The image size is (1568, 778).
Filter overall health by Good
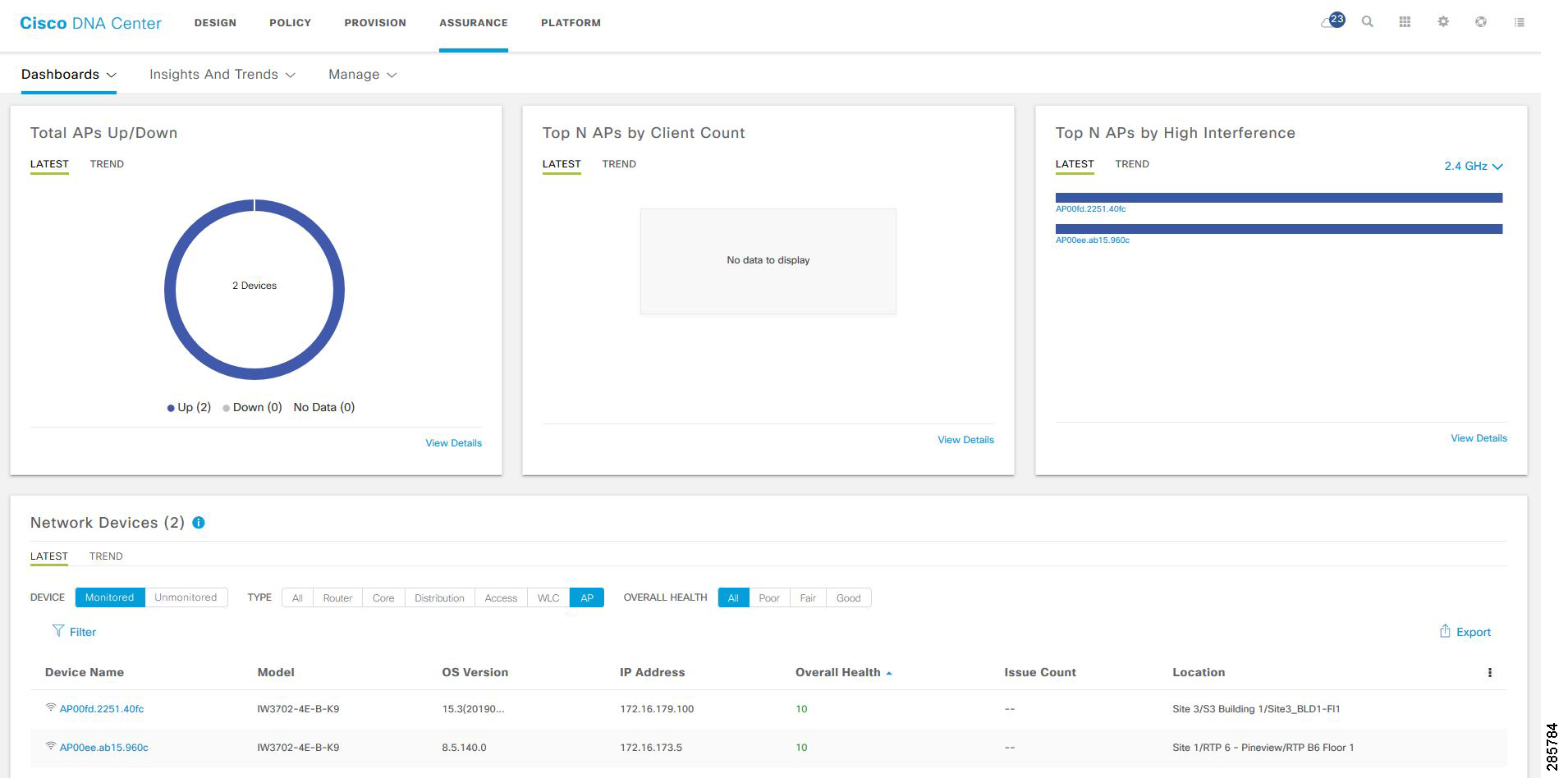pos(849,597)
